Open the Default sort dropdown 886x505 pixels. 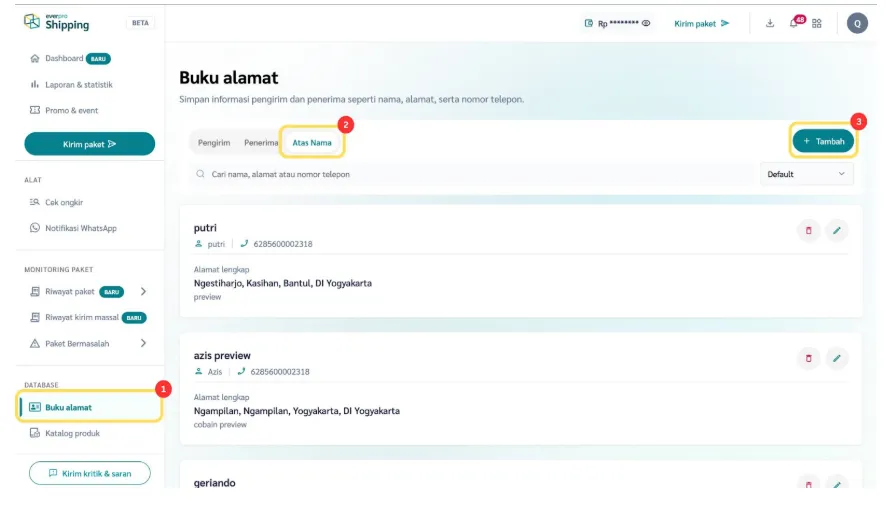coord(807,174)
